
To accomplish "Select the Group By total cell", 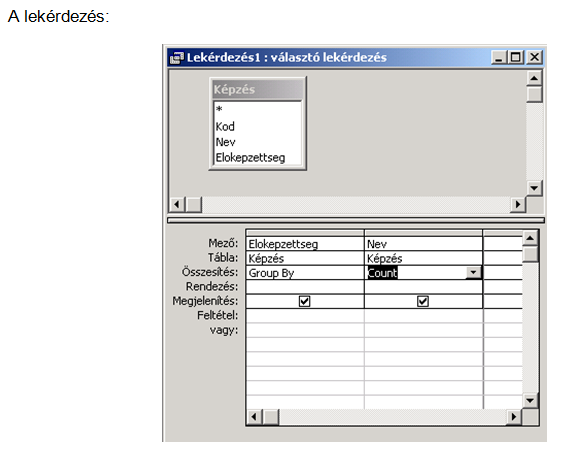I will coord(305,273).
